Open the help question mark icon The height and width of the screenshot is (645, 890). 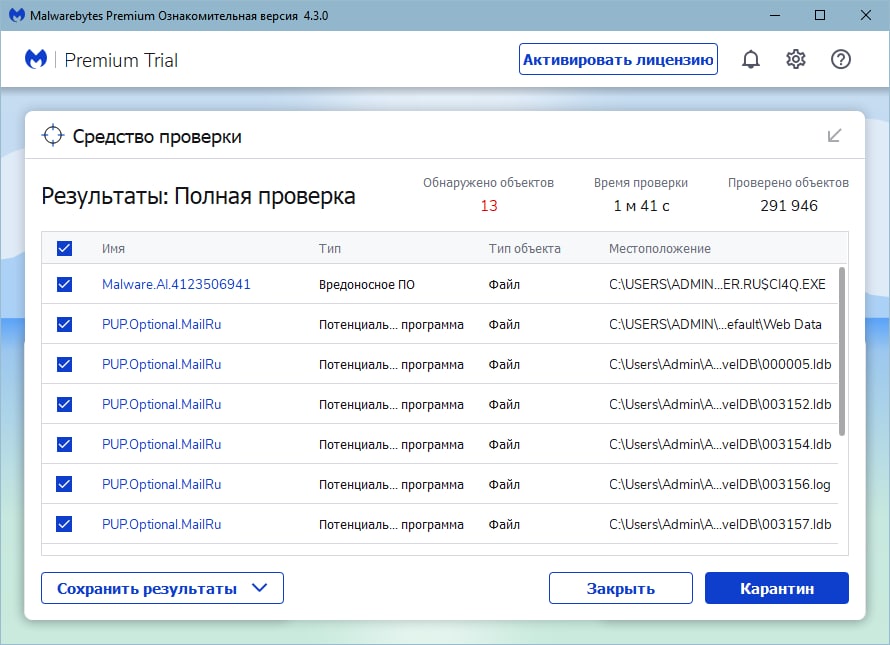(841, 59)
